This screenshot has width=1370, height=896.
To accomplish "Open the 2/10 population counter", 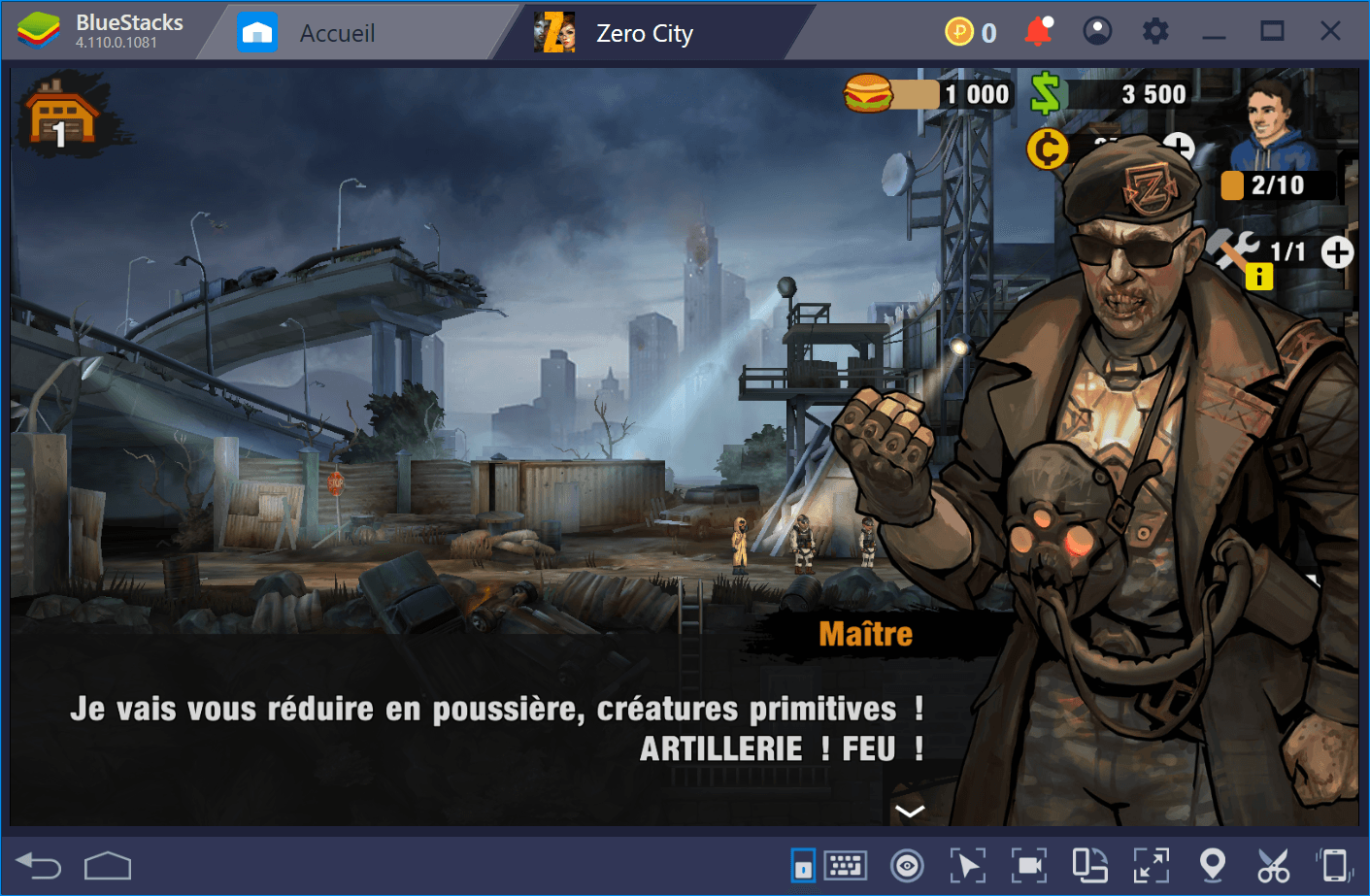I will click(x=1277, y=185).
